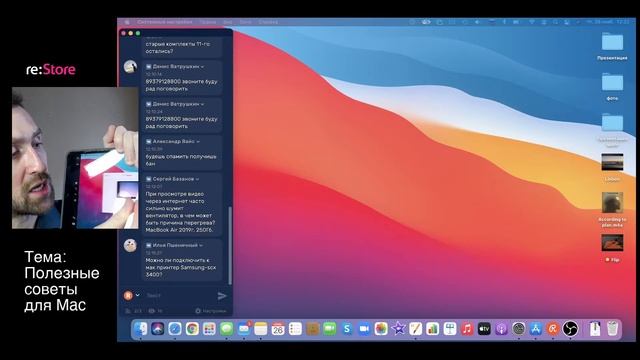Open Pages from the Dock
Viewport: 640px width, 360px height.
[416, 329]
